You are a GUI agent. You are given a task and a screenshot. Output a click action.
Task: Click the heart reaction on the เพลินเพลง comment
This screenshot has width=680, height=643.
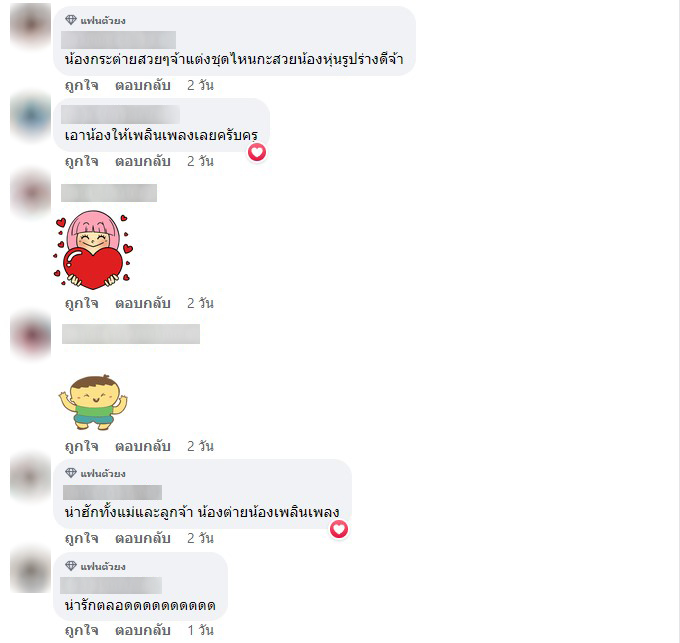click(257, 152)
